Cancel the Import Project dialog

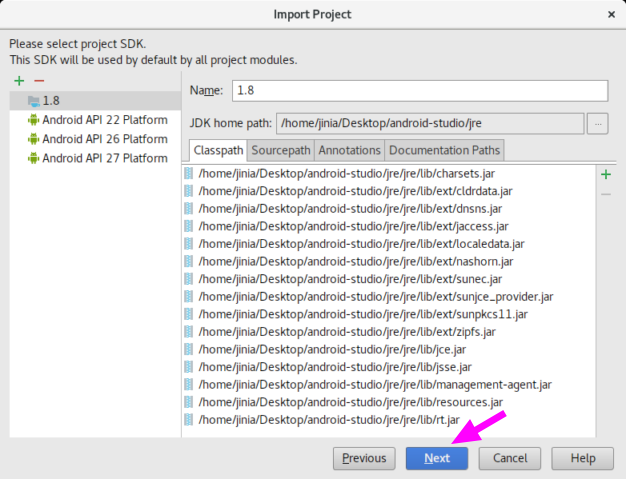point(510,458)
